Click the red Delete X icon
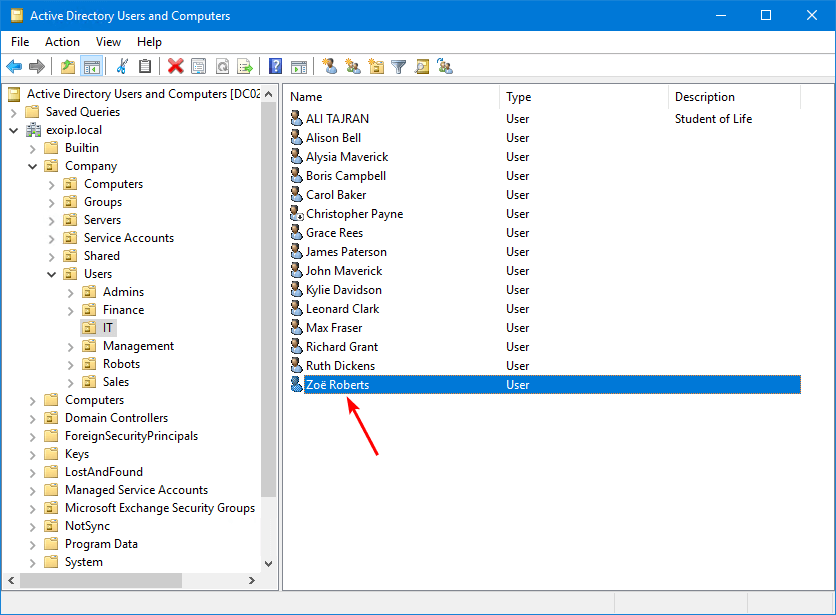The image size is (836, 615). pos(175,67)
